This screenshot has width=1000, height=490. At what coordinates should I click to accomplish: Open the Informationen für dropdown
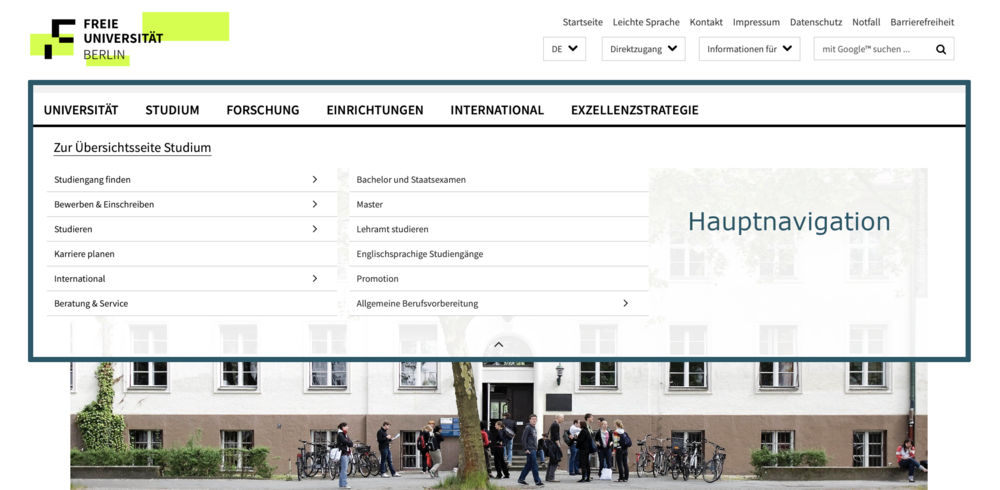[749, 48]
